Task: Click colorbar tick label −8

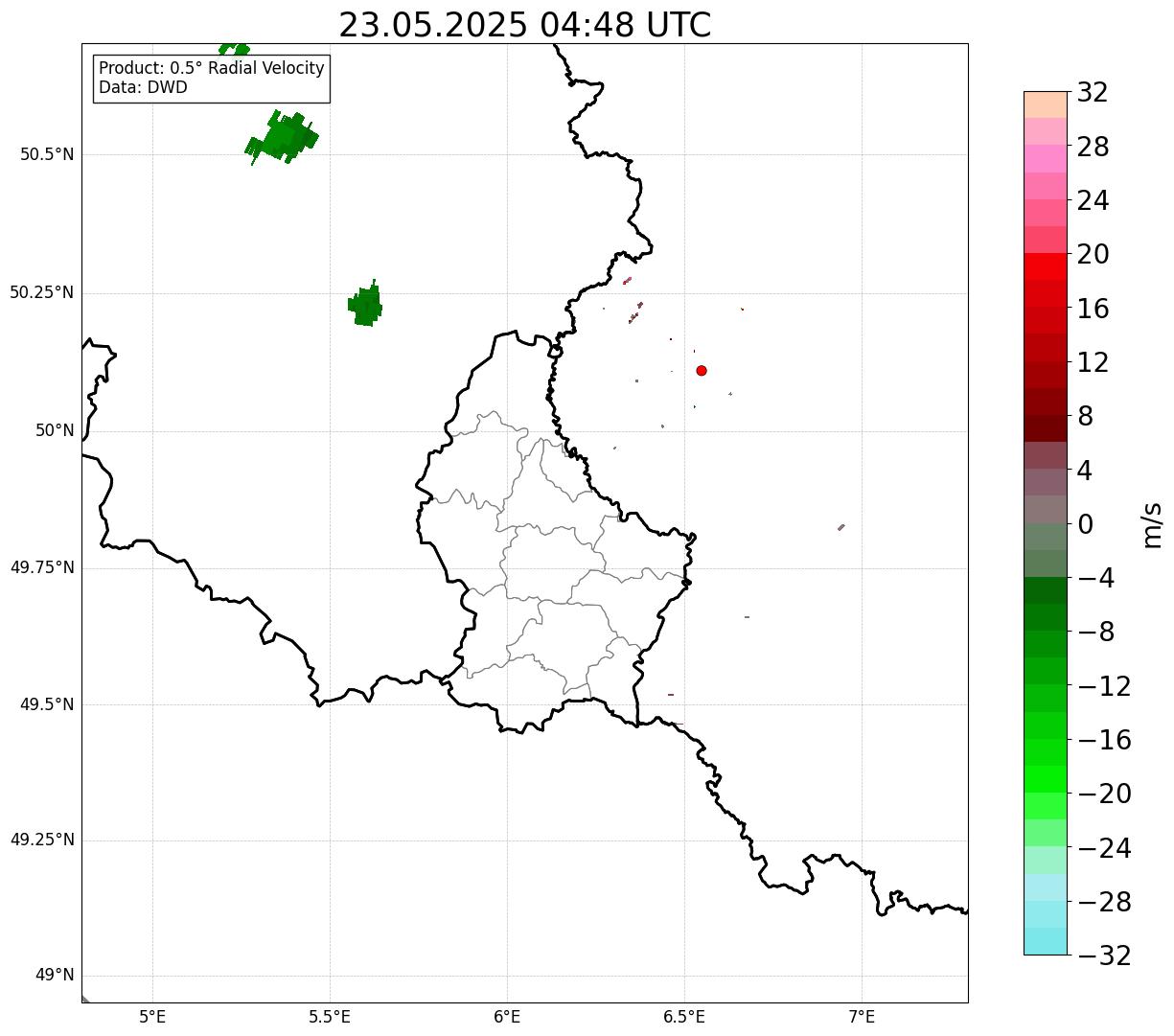Action: [1095, 632]
